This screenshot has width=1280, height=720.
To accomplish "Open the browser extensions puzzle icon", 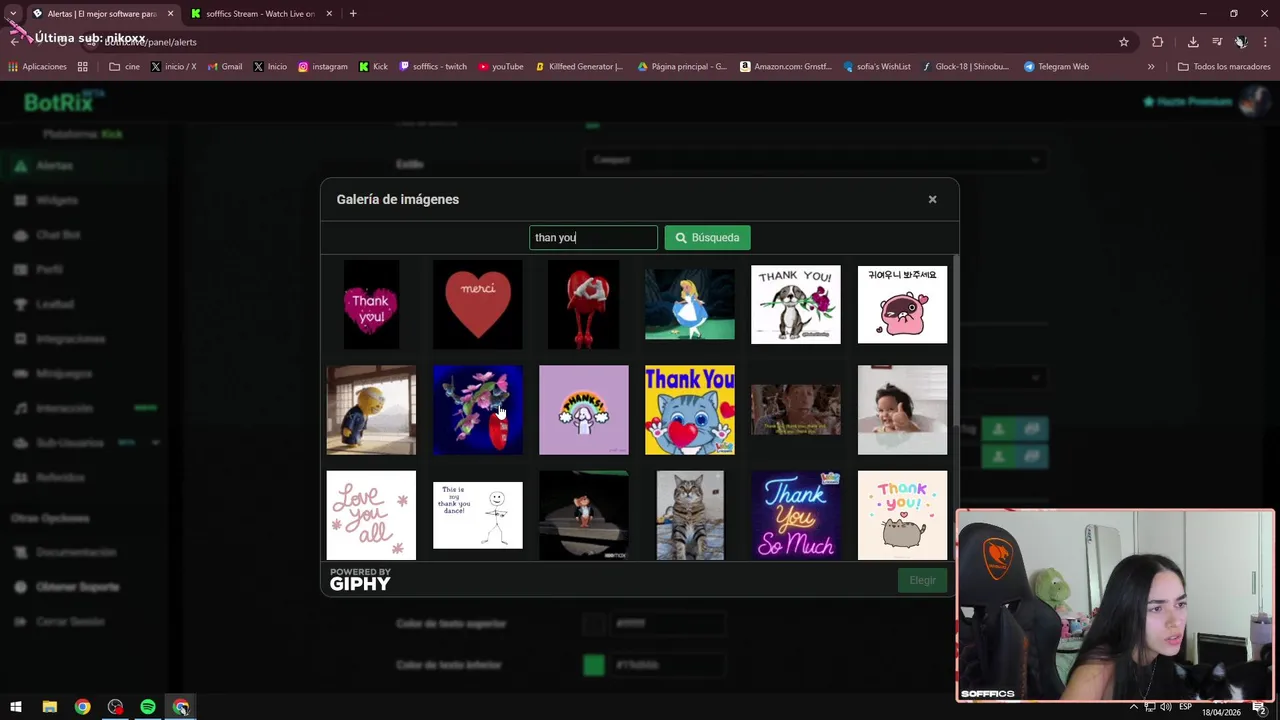I will (x=1158, y=42).
